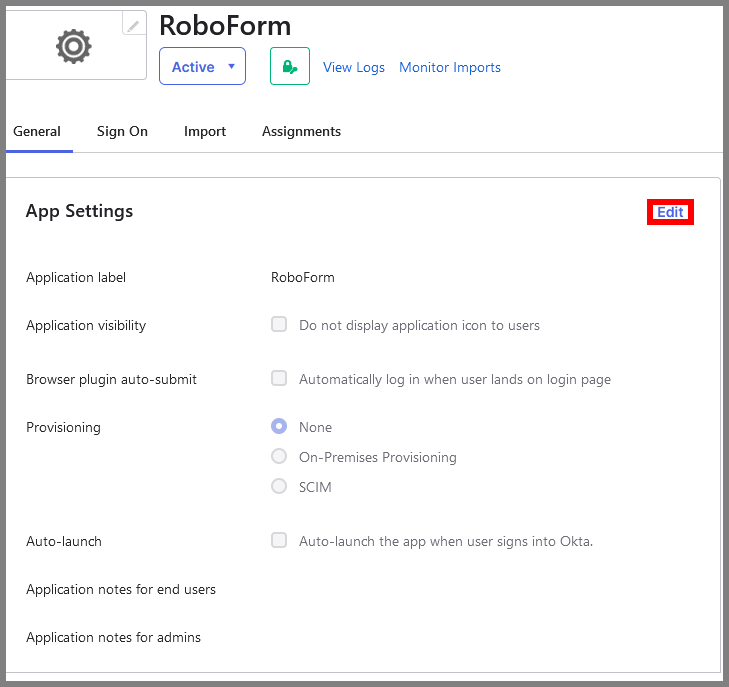
Task: Click Edit in App Settings
Action: click(670, 212)
